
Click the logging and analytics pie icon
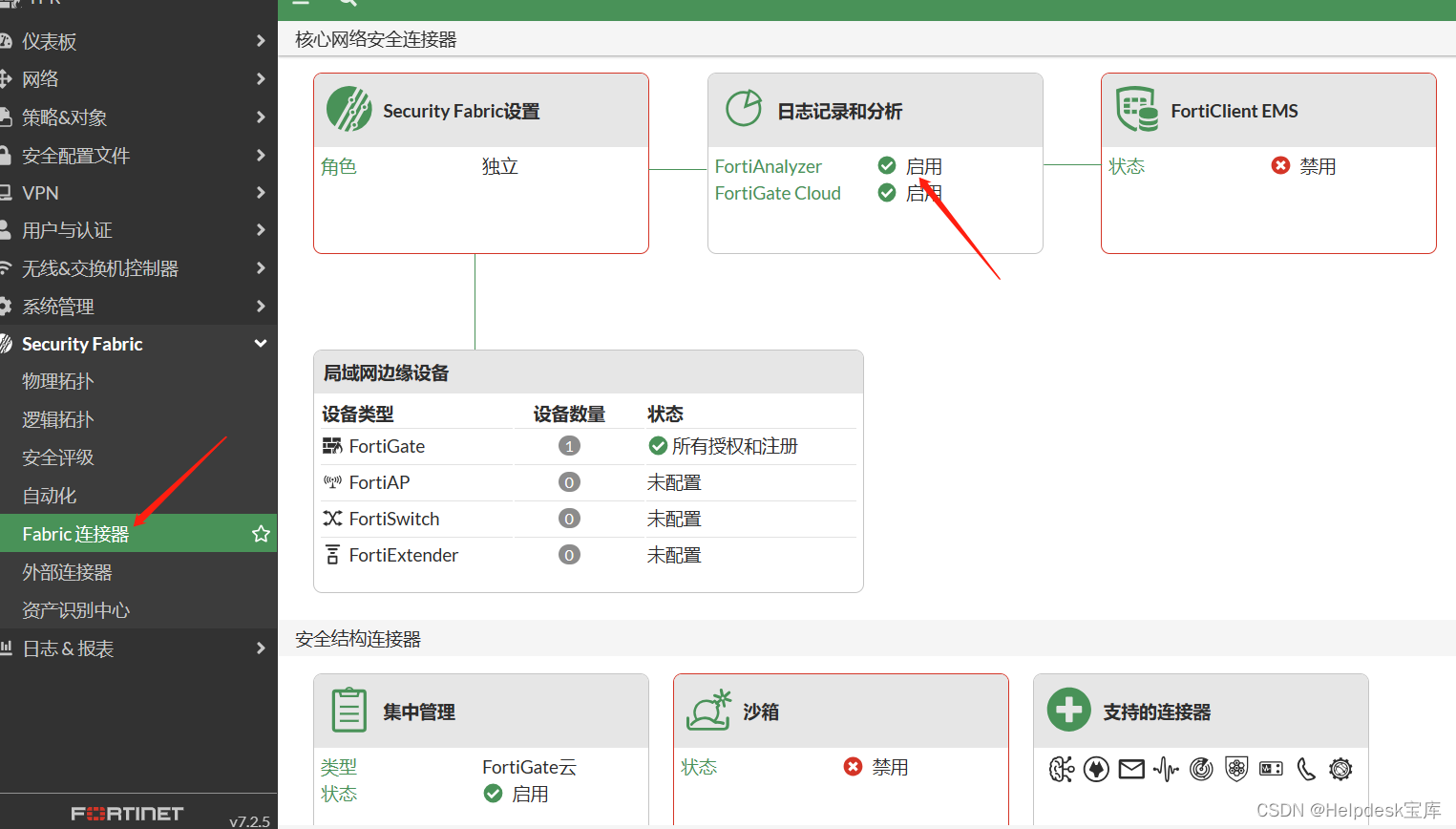point(744,108)
